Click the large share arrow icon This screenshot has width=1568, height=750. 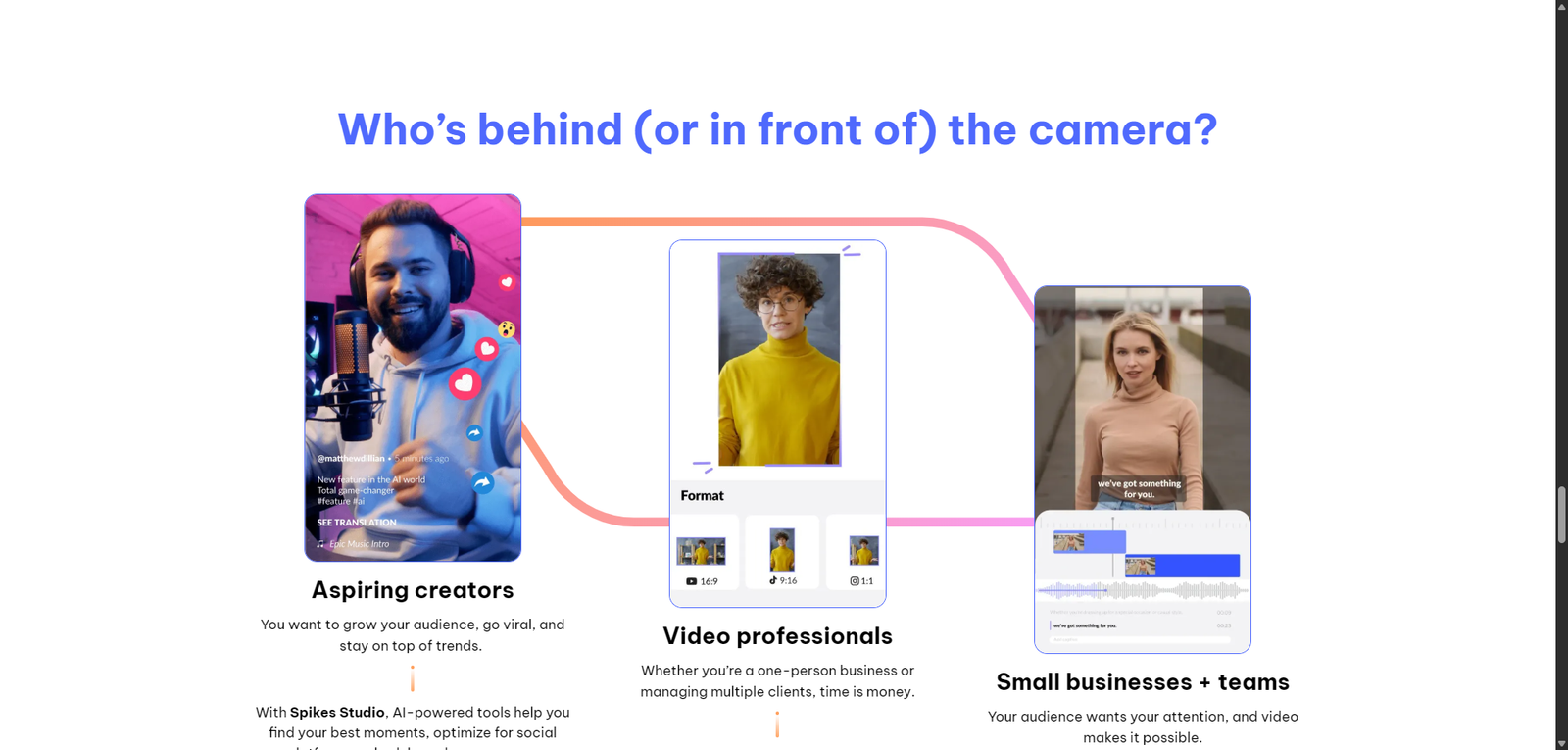[482, 482]
